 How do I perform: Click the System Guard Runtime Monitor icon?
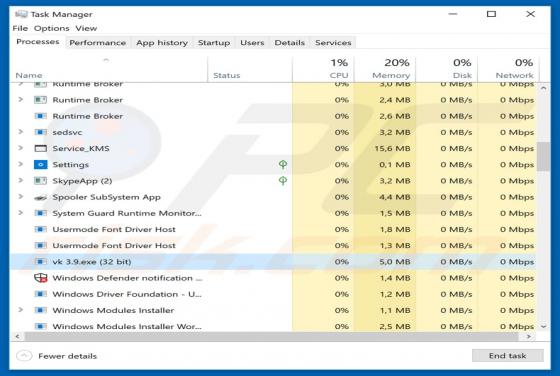[x=40, y=213]
